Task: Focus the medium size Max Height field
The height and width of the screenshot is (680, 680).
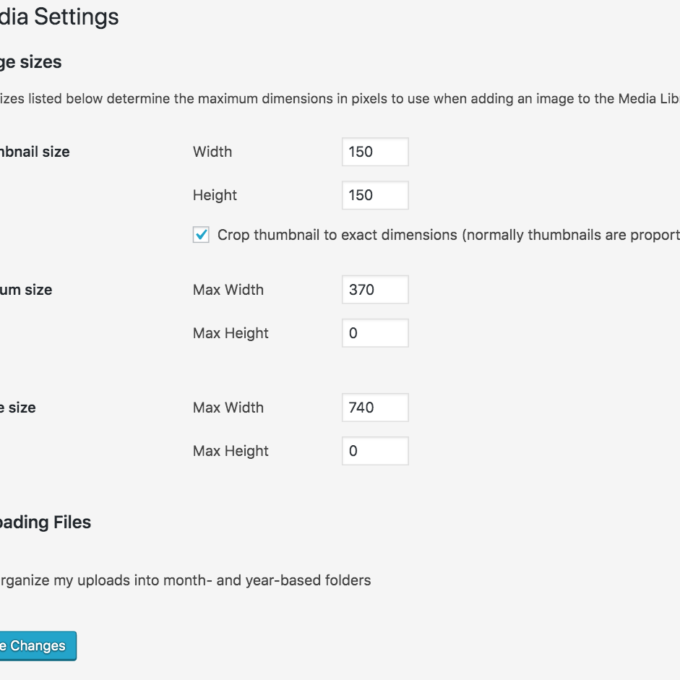Action: pyautogui.click(x=374, y=333)
